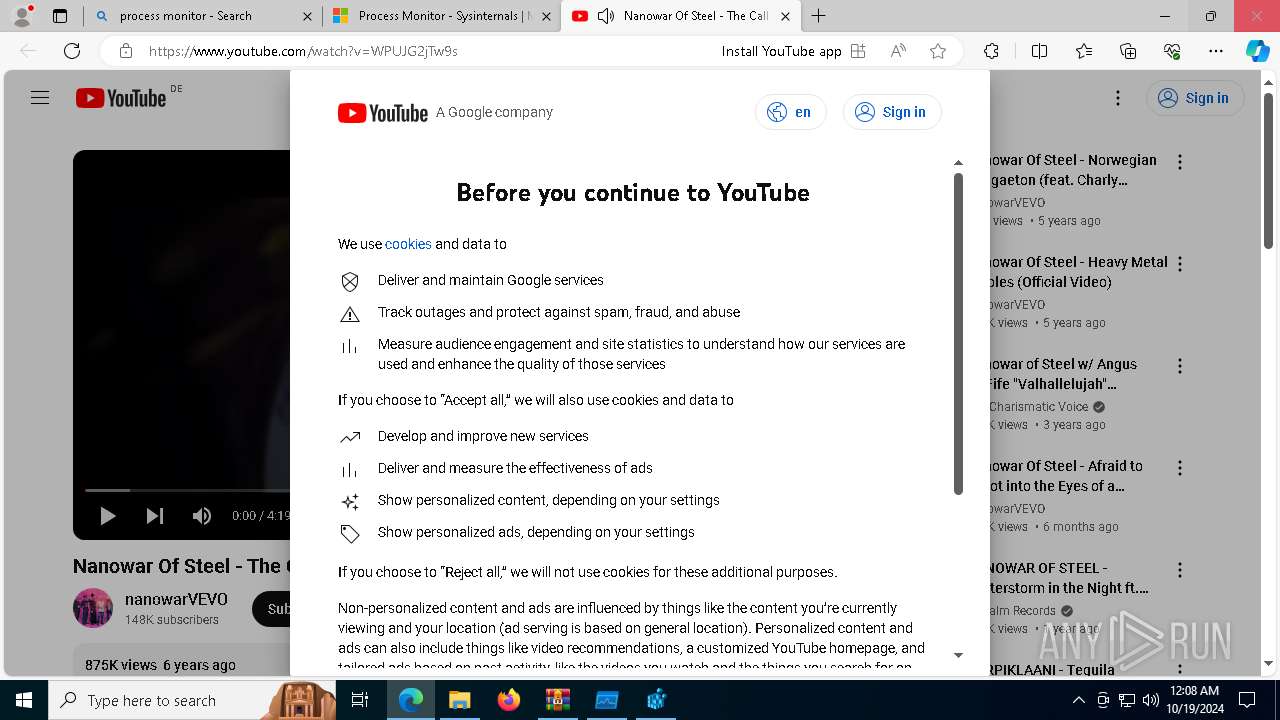
Task: Close the process monitor - Search tab
Action: click(x=307, y=16)
